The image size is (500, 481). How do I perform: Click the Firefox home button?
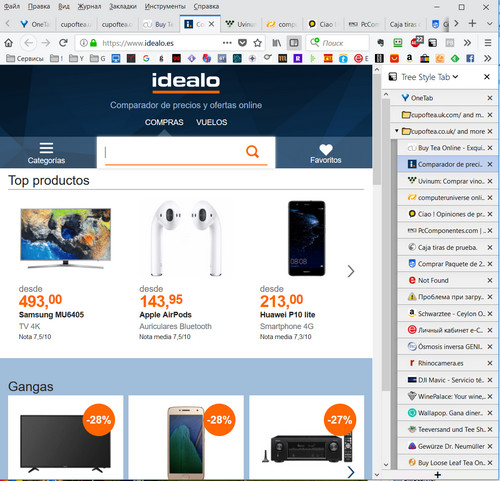9,43
